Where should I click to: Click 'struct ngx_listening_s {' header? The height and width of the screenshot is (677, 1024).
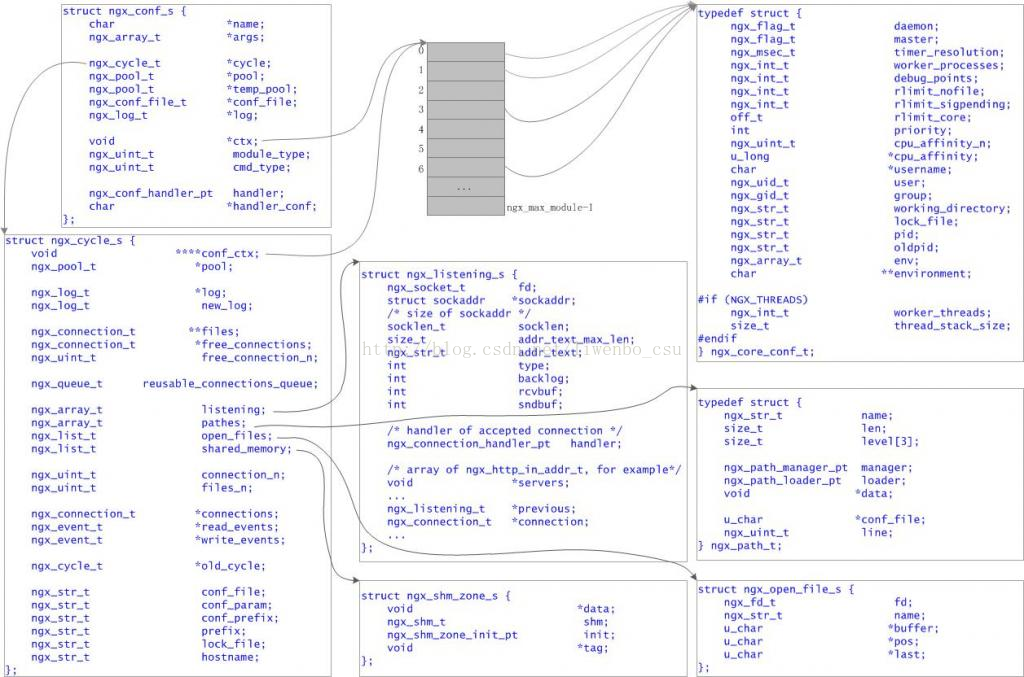click(x=439, y=275)
